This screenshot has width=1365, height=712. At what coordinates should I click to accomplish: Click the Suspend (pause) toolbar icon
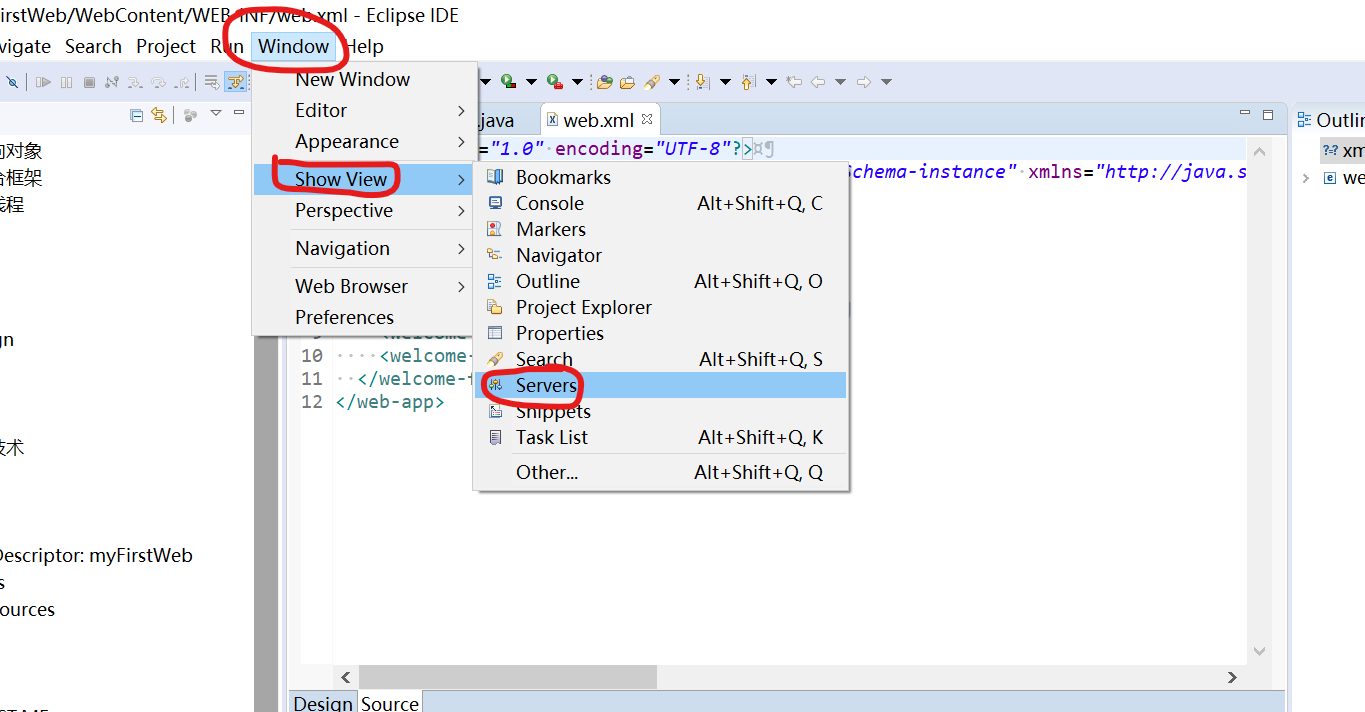(66, 82)
